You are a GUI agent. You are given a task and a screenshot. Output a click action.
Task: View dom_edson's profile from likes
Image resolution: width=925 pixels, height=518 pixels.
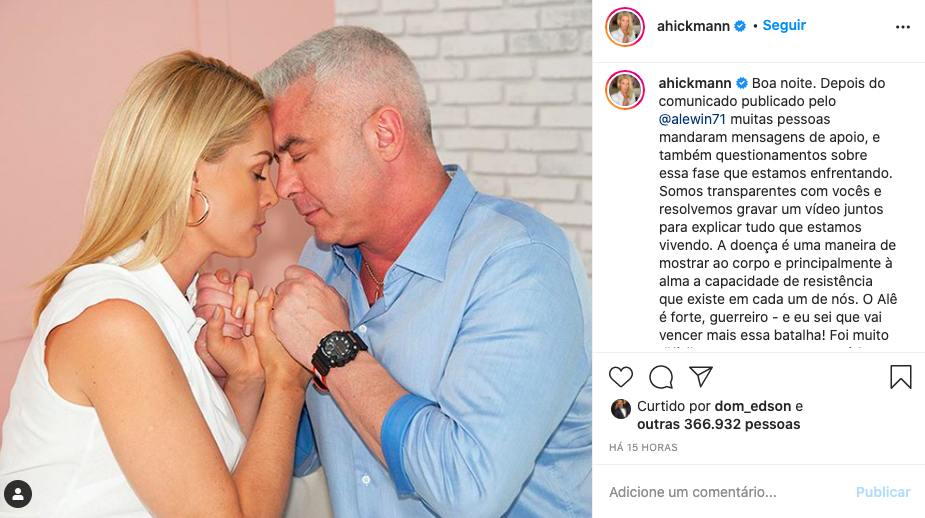753,406
